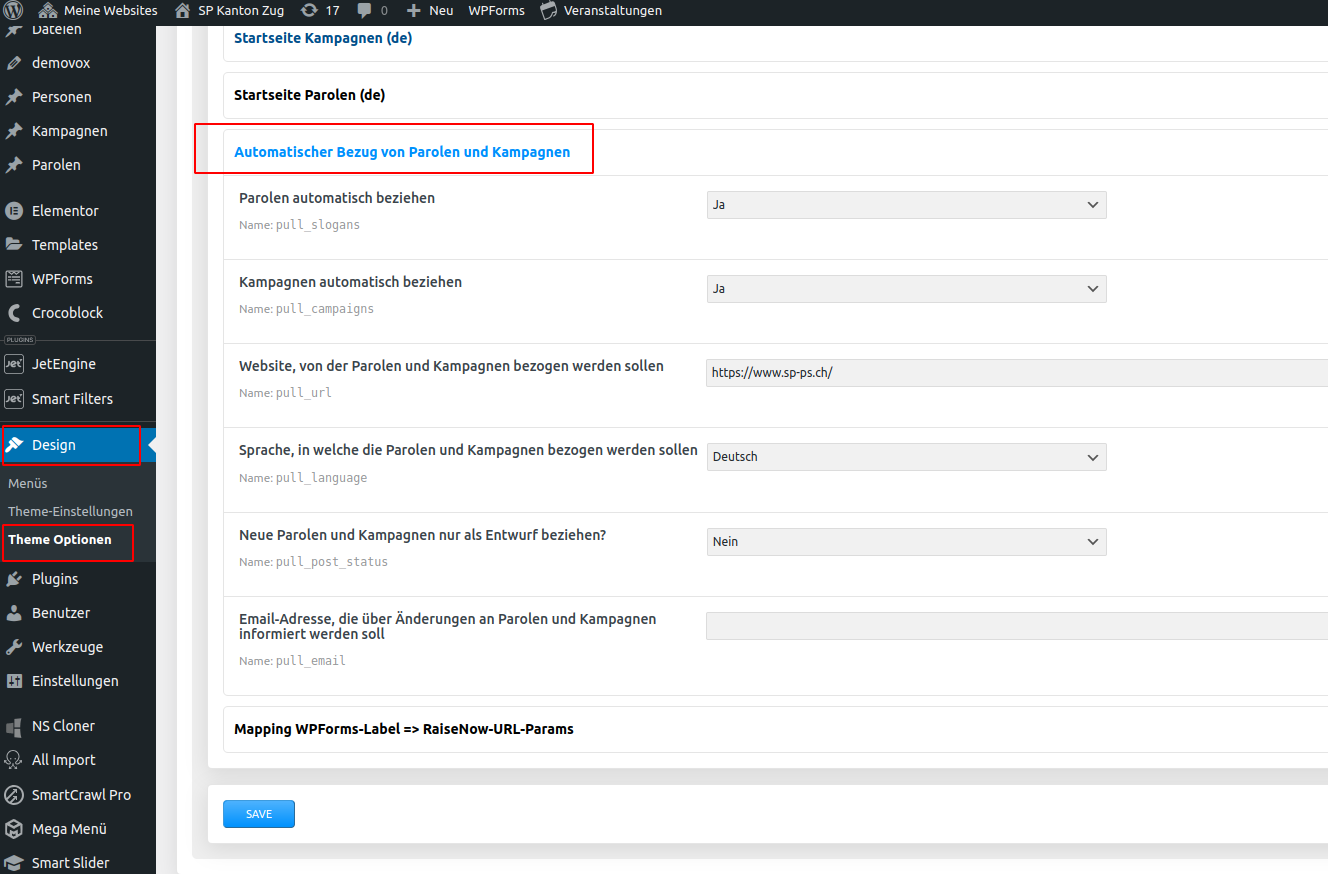
Task: Click the updates icon showing 17
Action: tap(310, 11)
